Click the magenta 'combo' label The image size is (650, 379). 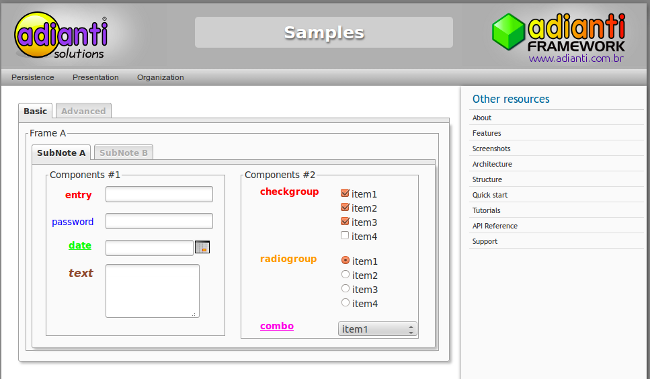click(x=277, y=326)
